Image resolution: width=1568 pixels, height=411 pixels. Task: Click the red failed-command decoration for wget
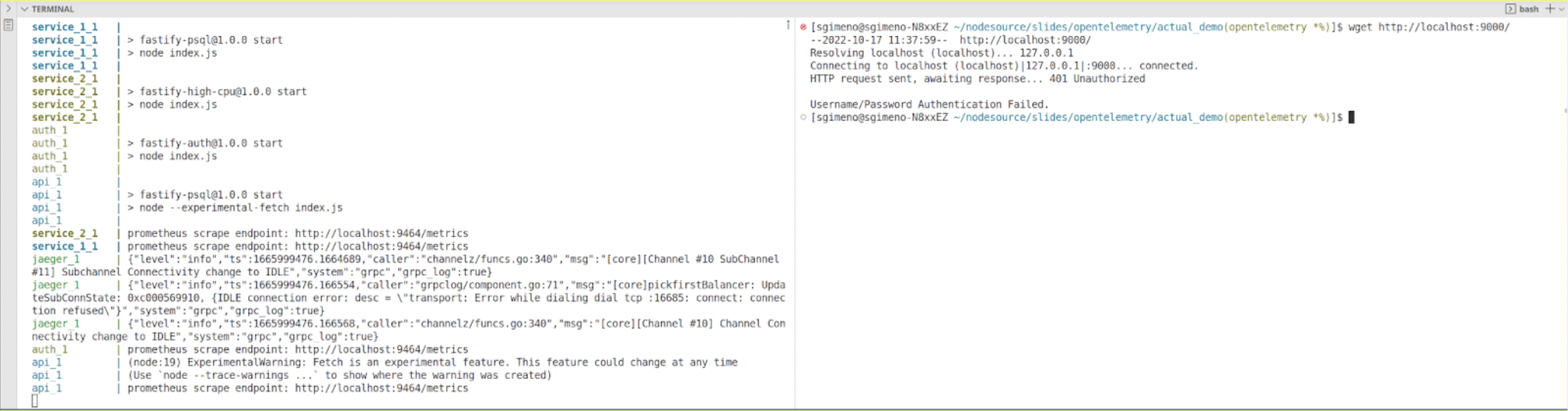pos(803,27)
